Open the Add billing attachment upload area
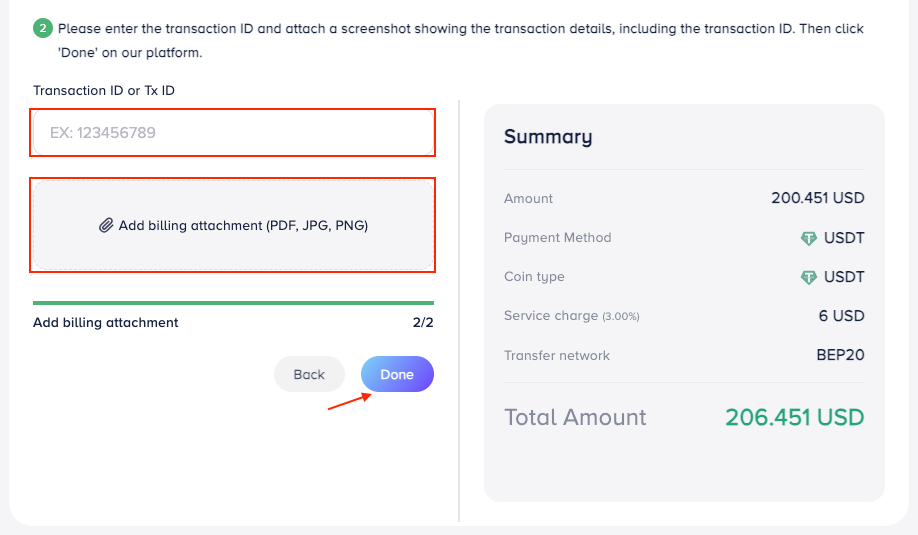 (x=233, y=226)
